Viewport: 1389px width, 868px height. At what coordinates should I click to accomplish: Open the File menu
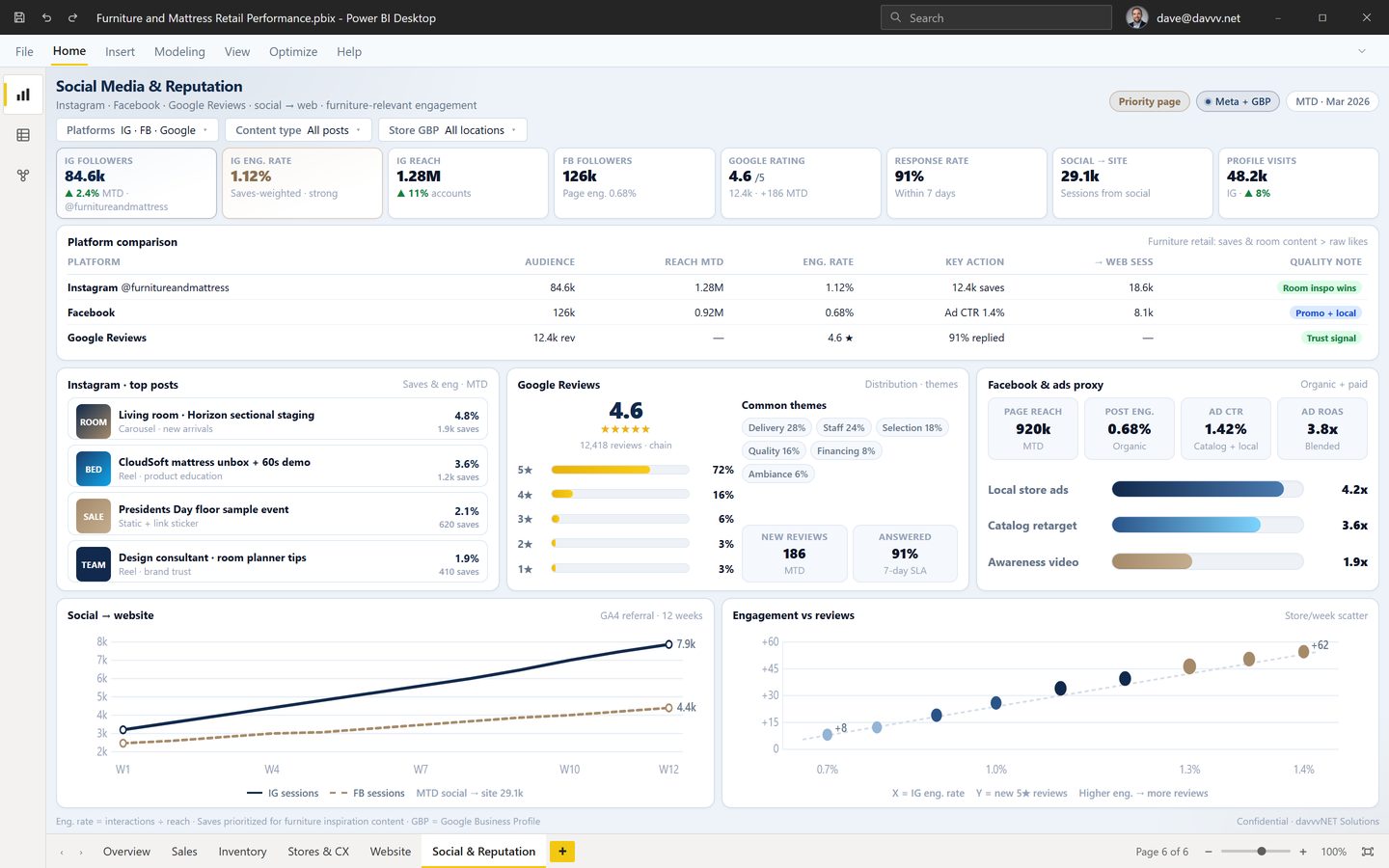24,52
